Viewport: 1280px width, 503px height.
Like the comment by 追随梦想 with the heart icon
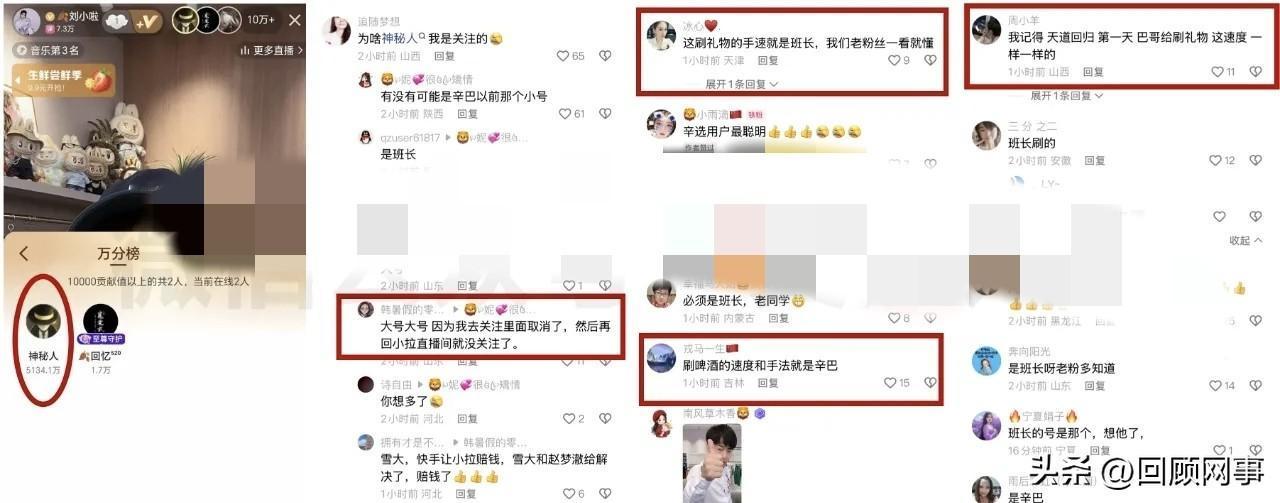[563, 57]
